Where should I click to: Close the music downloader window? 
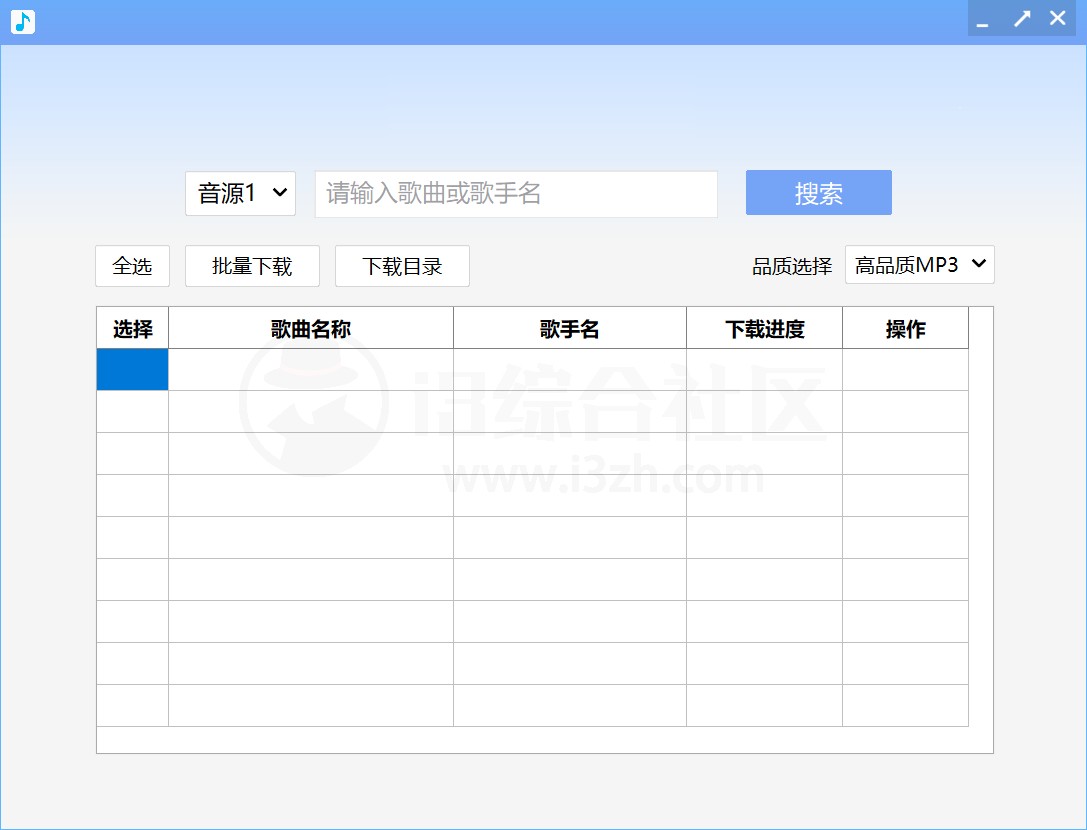pos(1057,19)
